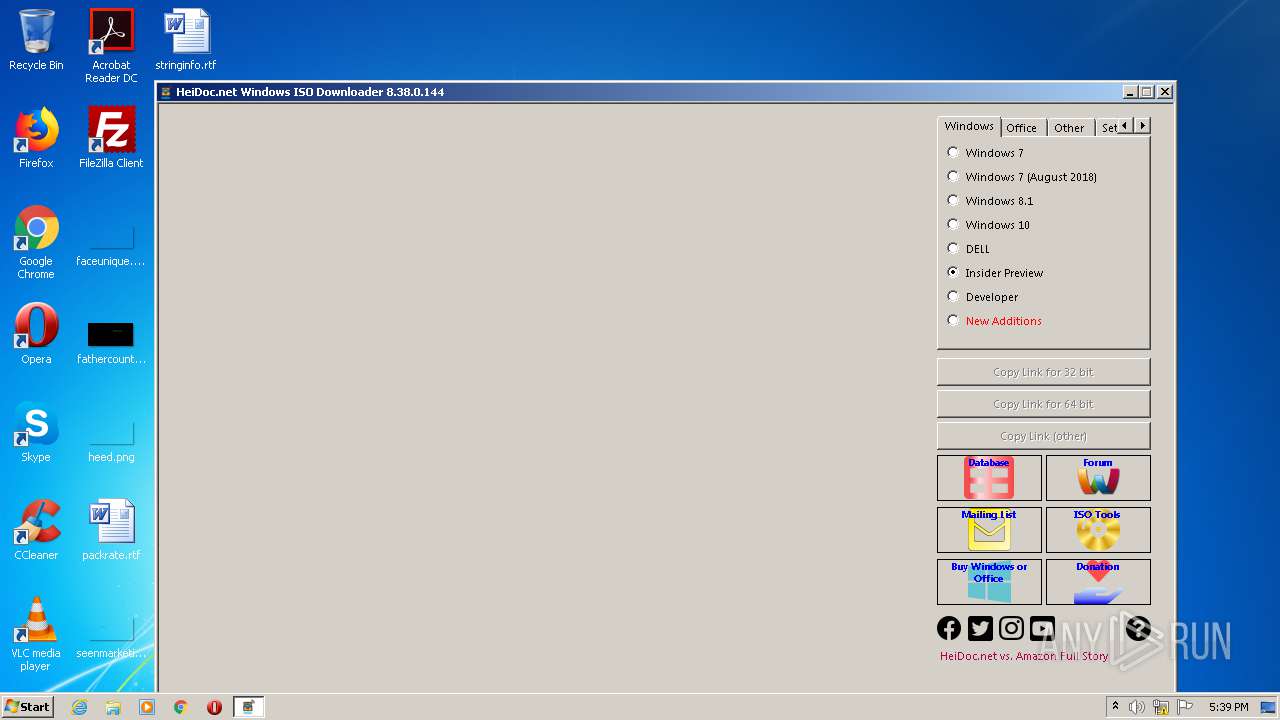The image size is (1280, 720).
Task: Open HeiDoc.net vs. Amazon Full Story link
Action: [x=1024, y=656]
